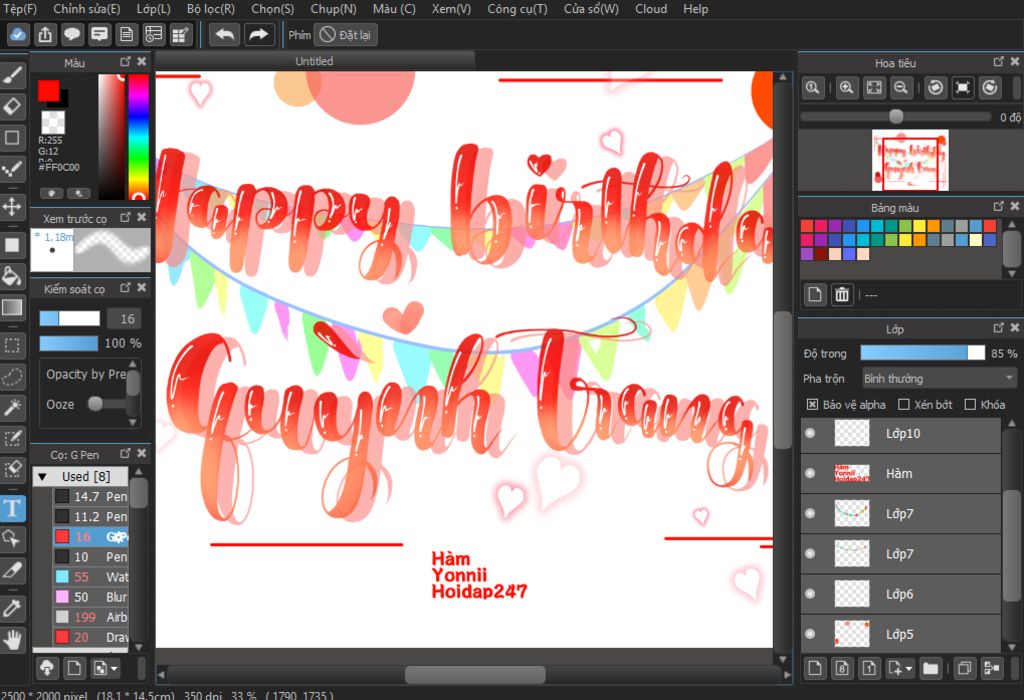Viewport: 1024px width, 700px height.
Task: Enable Xén bớt clipping checkbox
Action: [x=904, y=404]
